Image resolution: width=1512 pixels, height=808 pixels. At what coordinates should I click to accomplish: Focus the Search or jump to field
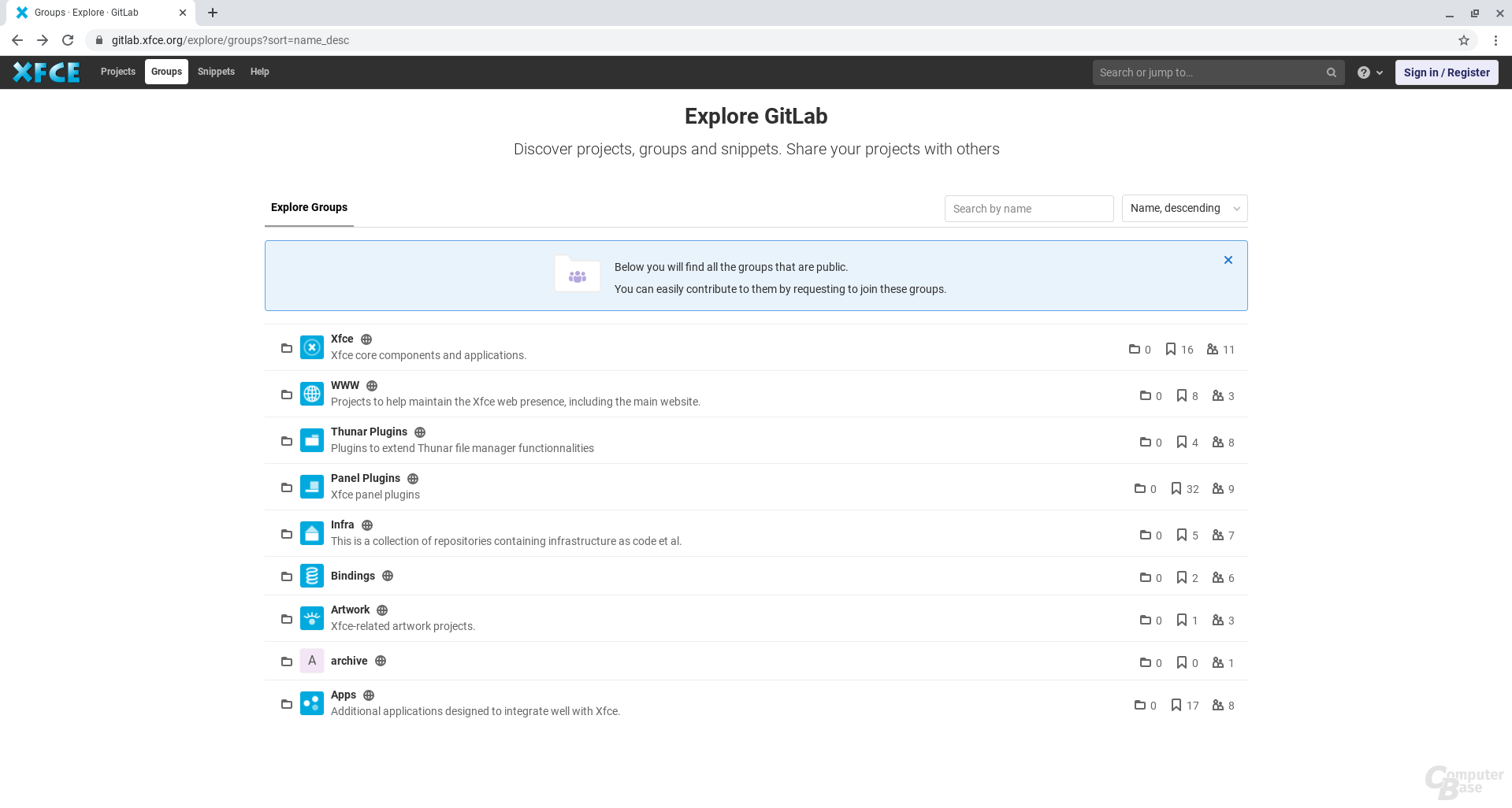(1218, 72)
